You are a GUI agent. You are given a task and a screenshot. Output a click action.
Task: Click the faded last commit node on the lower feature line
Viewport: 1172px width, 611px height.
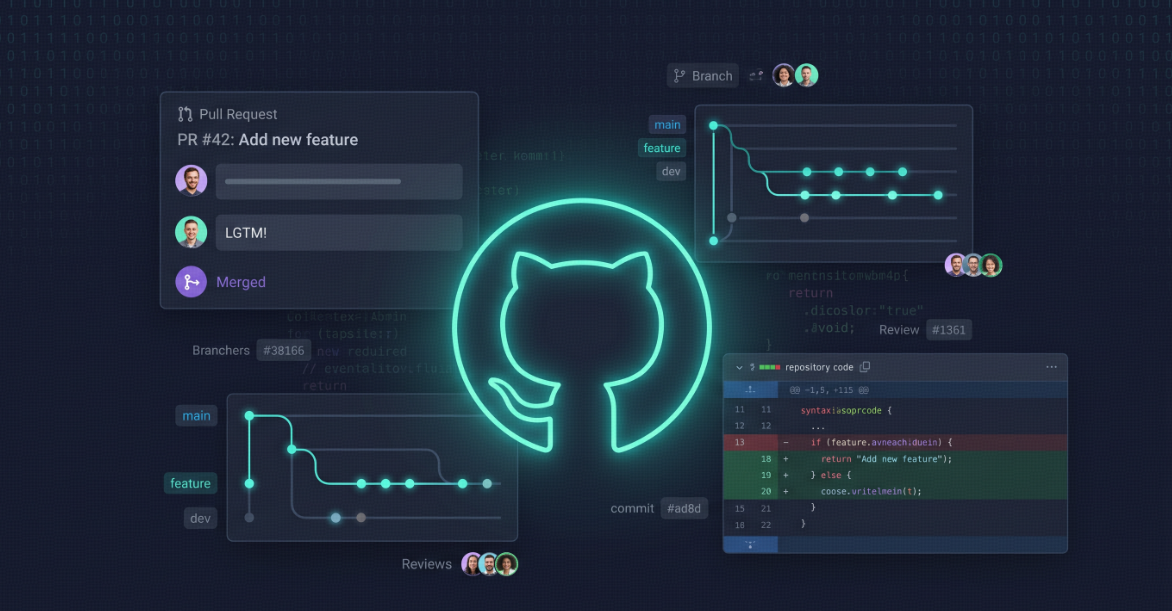pos(487,484)
